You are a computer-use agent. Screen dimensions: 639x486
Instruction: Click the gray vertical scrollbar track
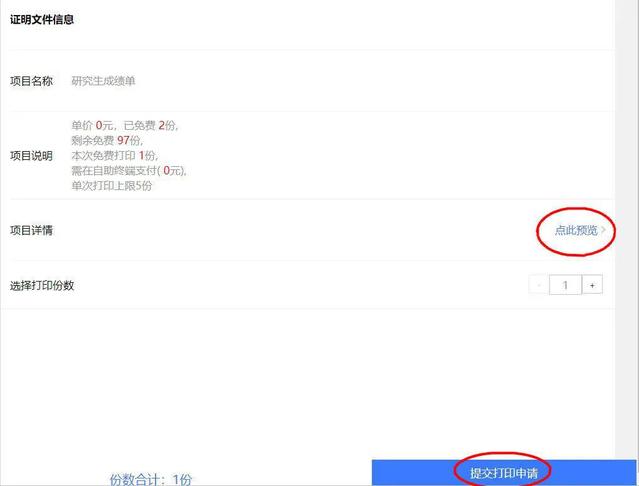pyautogui.click(x=627, y=228)
